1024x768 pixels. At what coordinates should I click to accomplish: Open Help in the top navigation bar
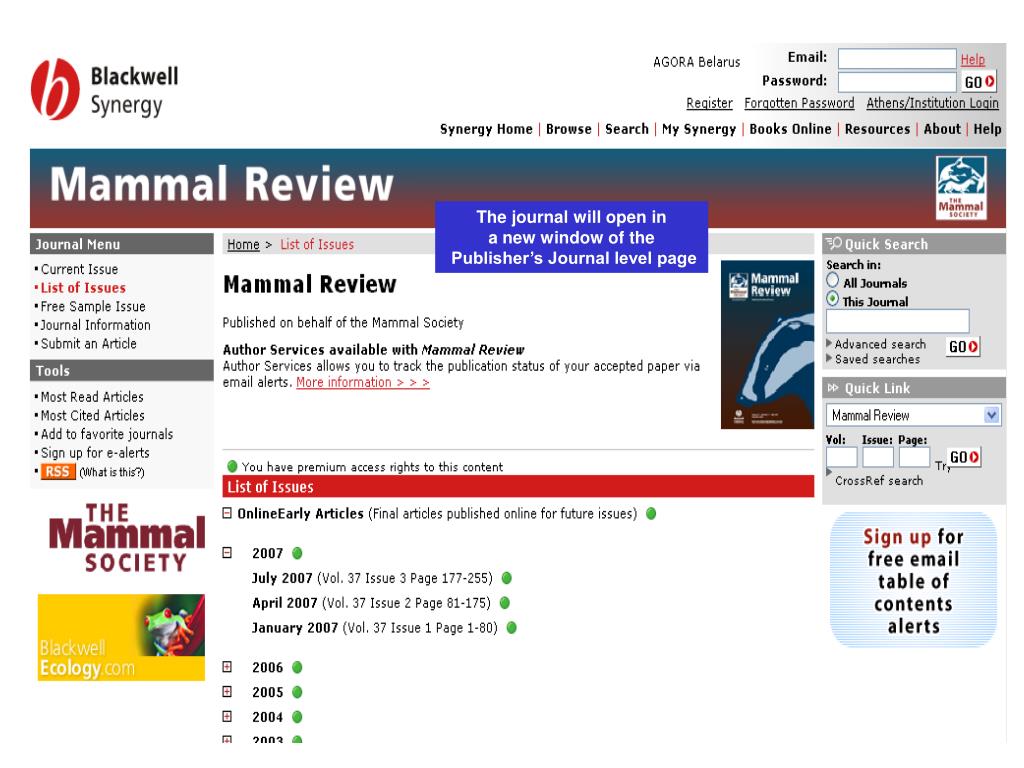point(987,129)
